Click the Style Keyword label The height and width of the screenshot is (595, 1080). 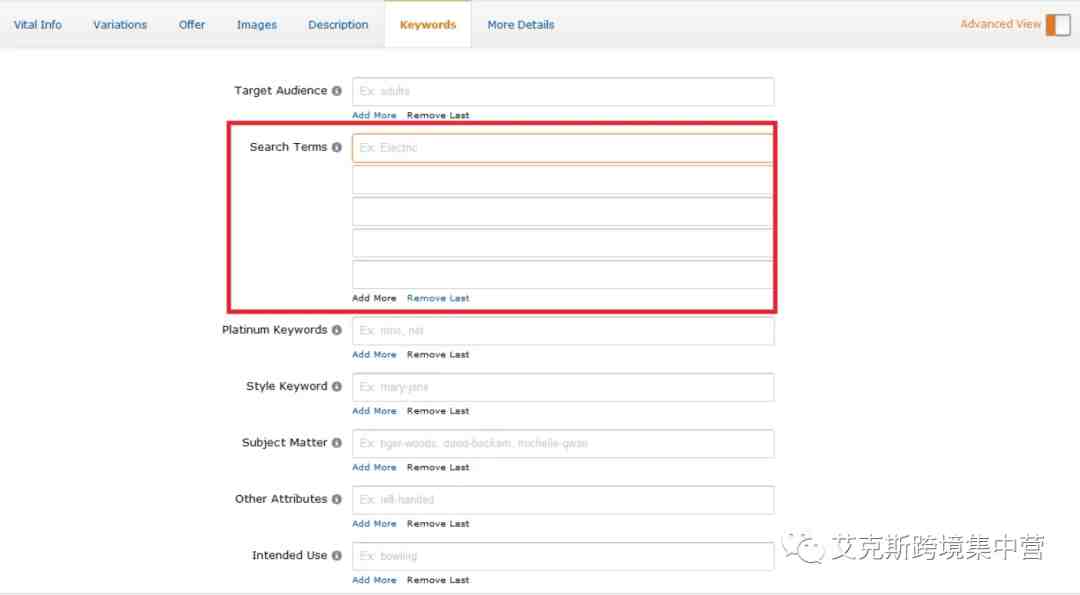pos(287,387)
